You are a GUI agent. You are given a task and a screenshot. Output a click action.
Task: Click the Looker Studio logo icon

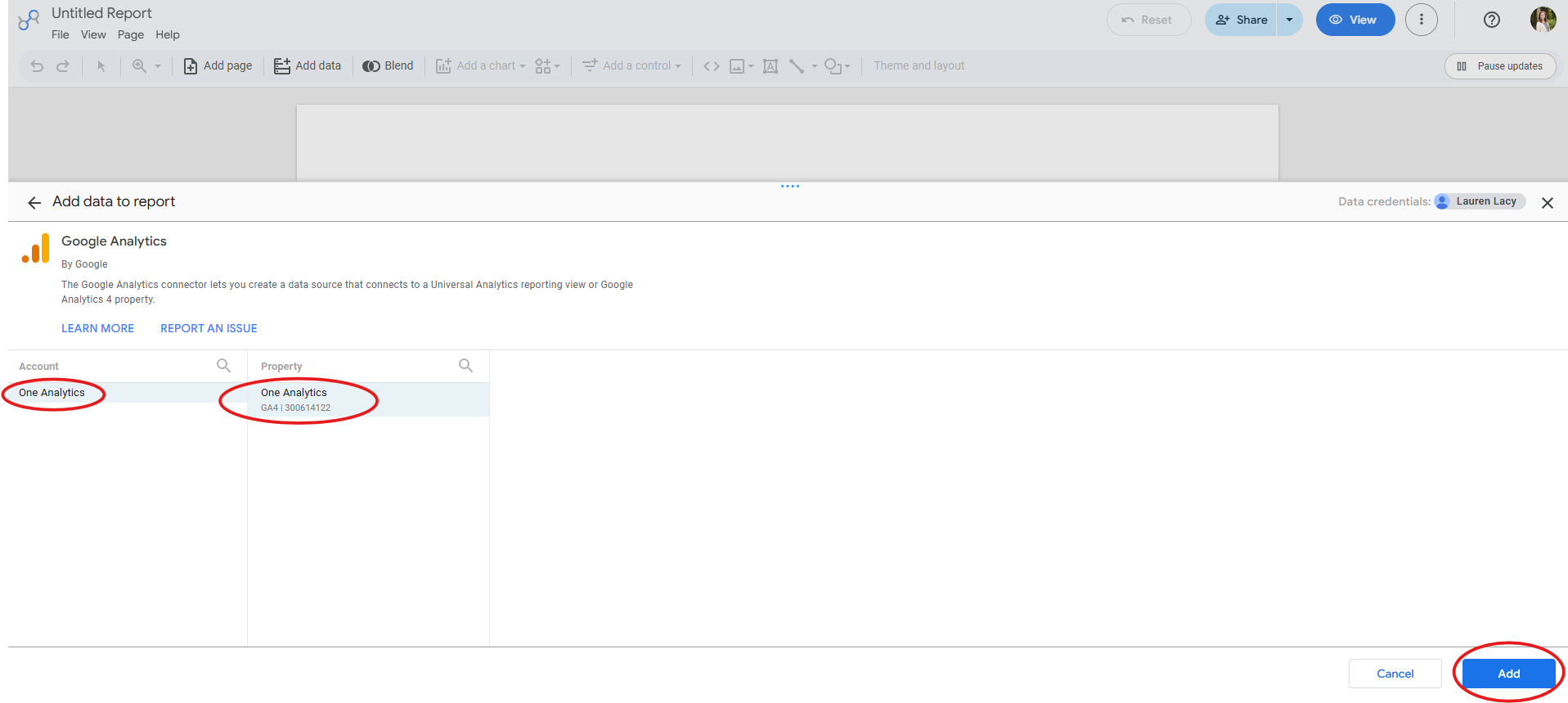pos(29,20)
